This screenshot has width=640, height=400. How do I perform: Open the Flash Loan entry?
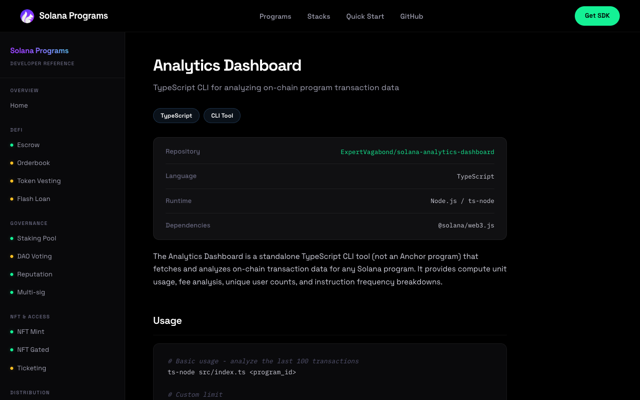click(33, 199)
